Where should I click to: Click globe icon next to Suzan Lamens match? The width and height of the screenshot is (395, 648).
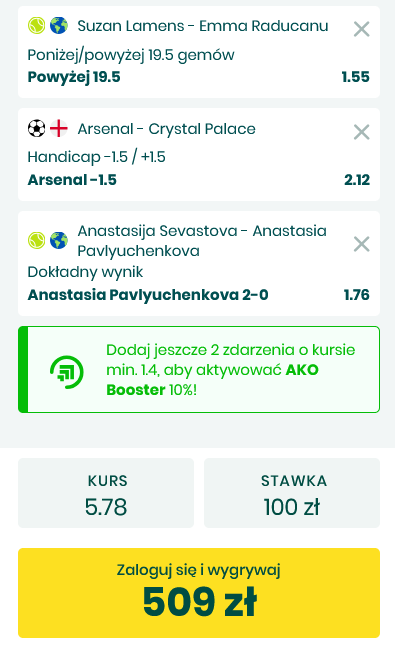[59, 26]
